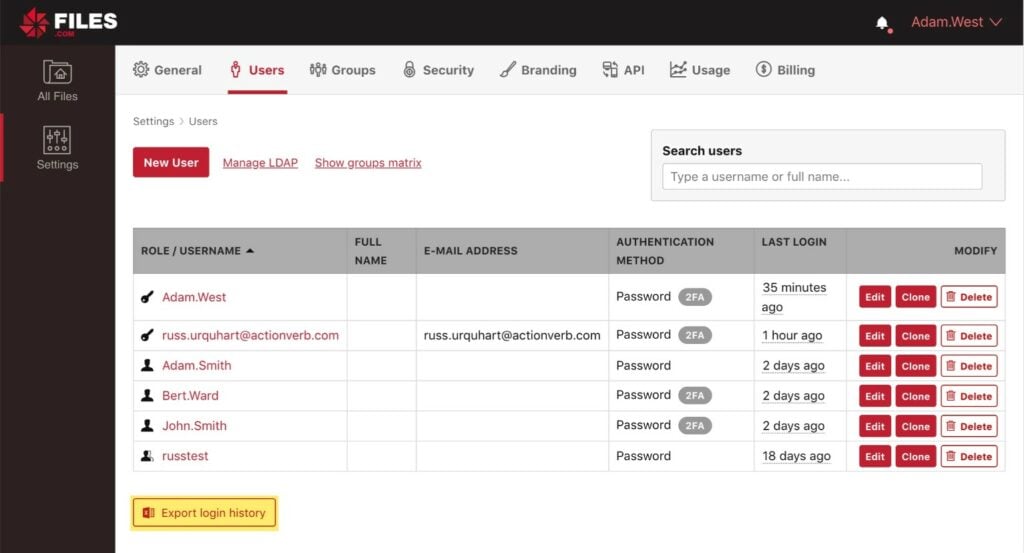The height and width of the screenshot is (553, 1024).
Task: Open the Groups tab
Action: (343, 70)
